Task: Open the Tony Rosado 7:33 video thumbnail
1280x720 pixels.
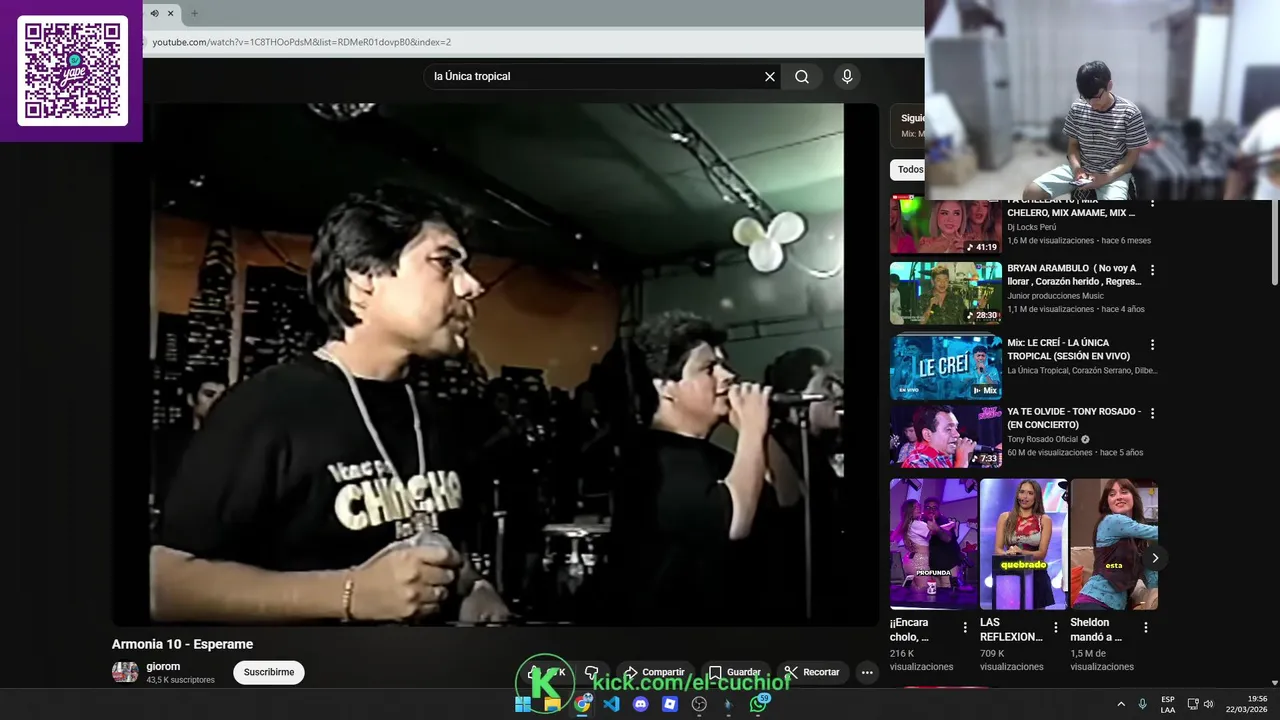Action: [x=946, y=436]
